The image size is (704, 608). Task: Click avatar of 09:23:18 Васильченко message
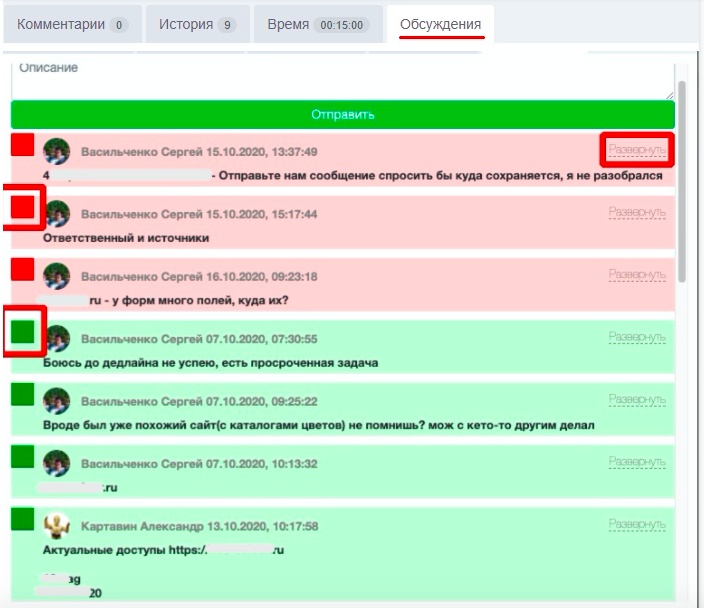[57, 275]
